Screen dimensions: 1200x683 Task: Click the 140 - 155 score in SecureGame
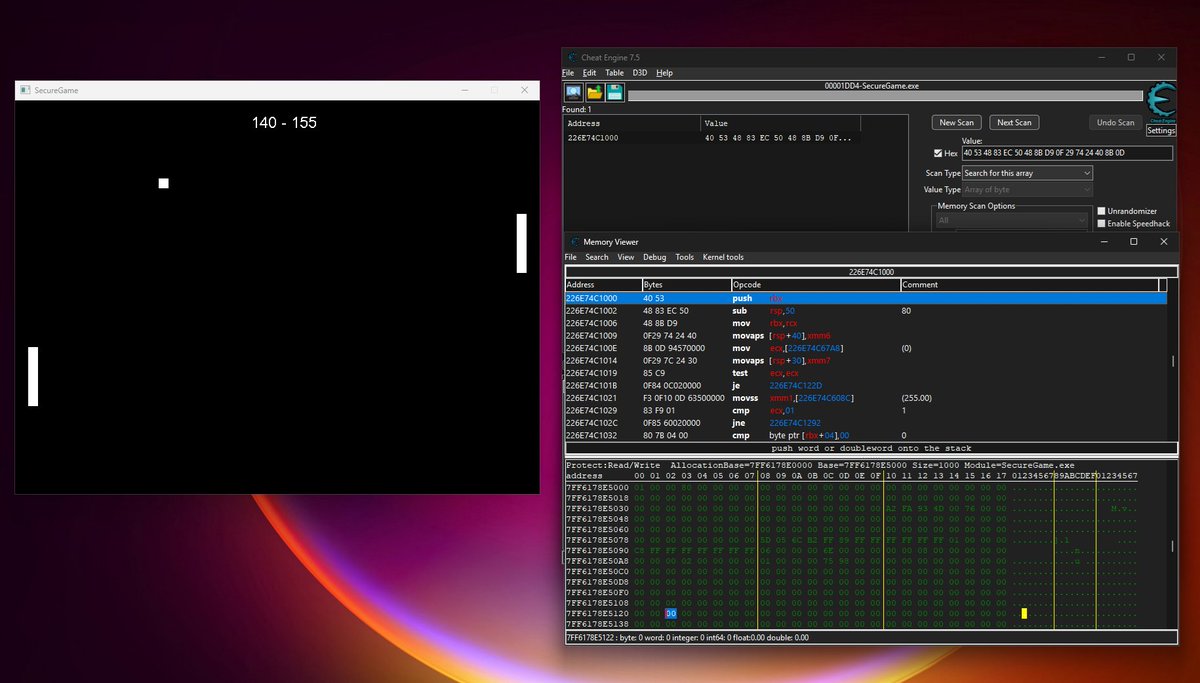[x=284, y=122]
